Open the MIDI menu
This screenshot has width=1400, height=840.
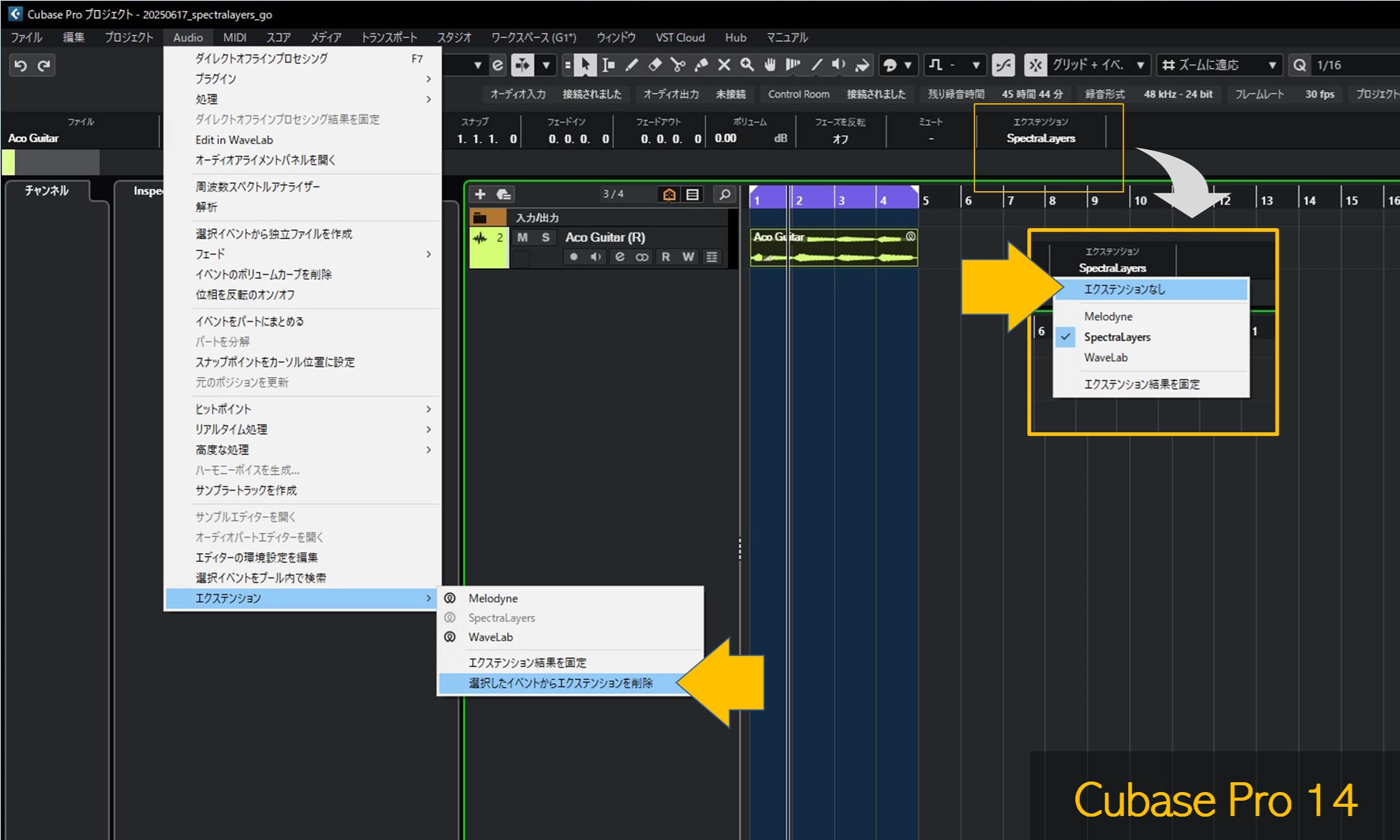234,38
